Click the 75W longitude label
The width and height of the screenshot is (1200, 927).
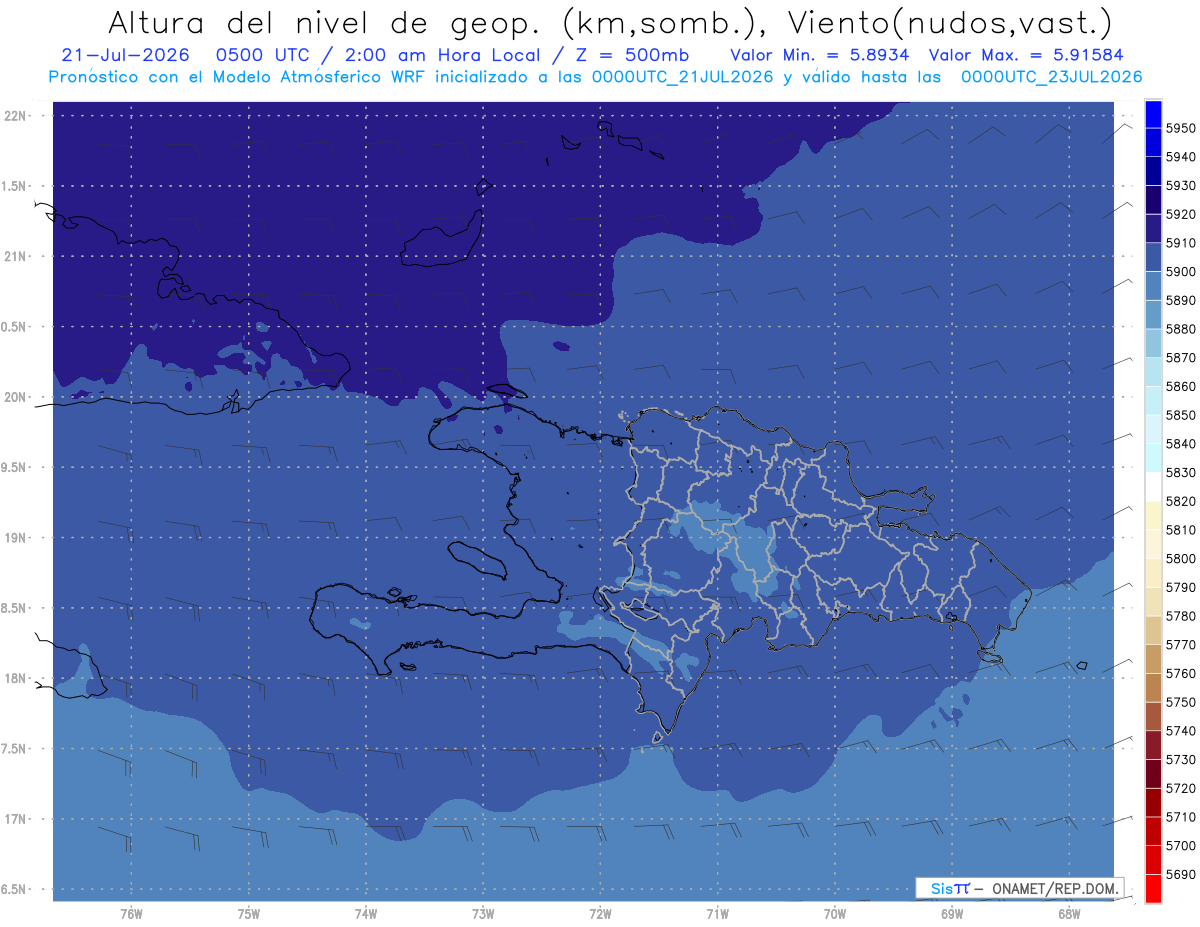point(249,913)
